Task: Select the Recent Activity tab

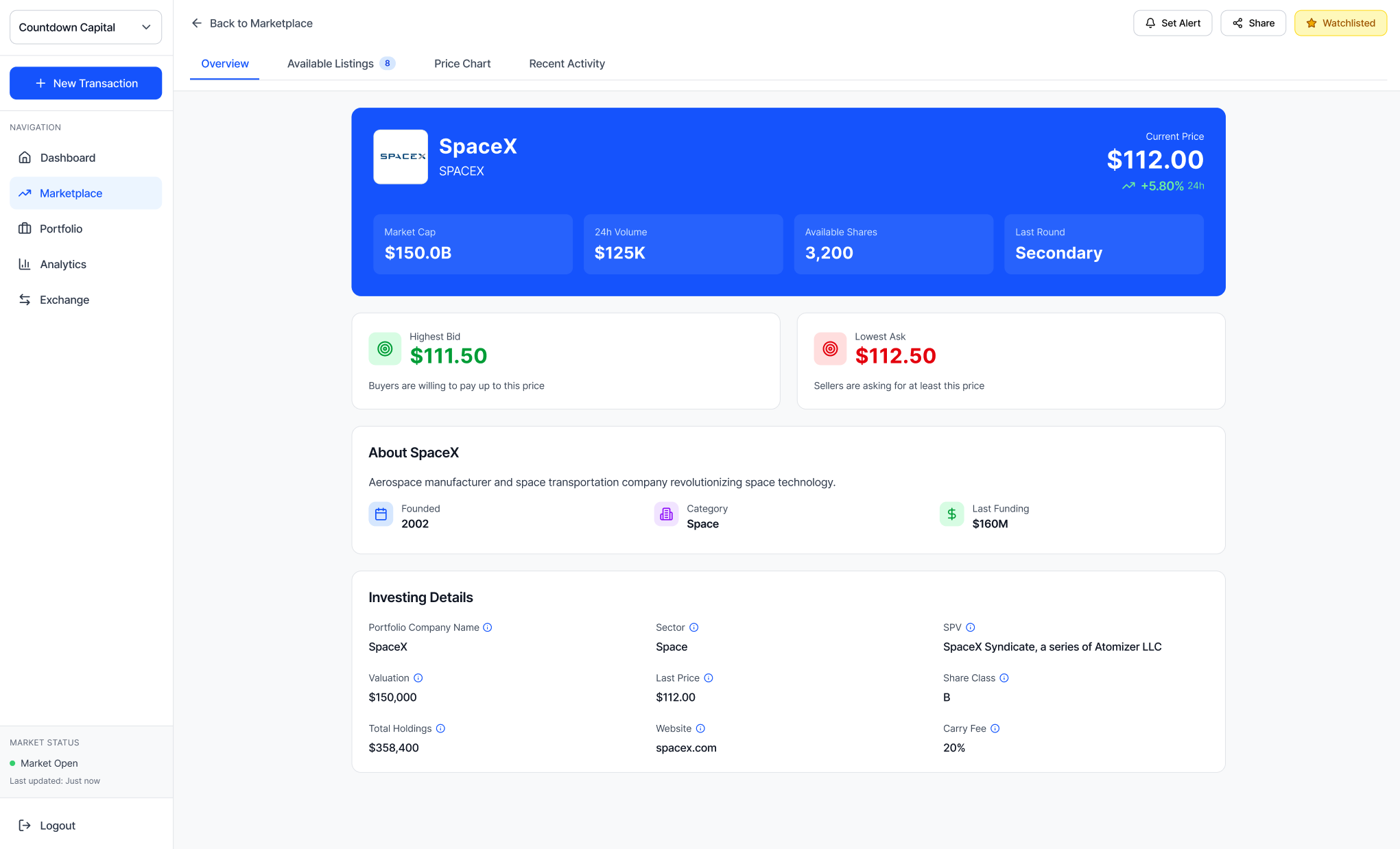Action: [x=567, y=64]
